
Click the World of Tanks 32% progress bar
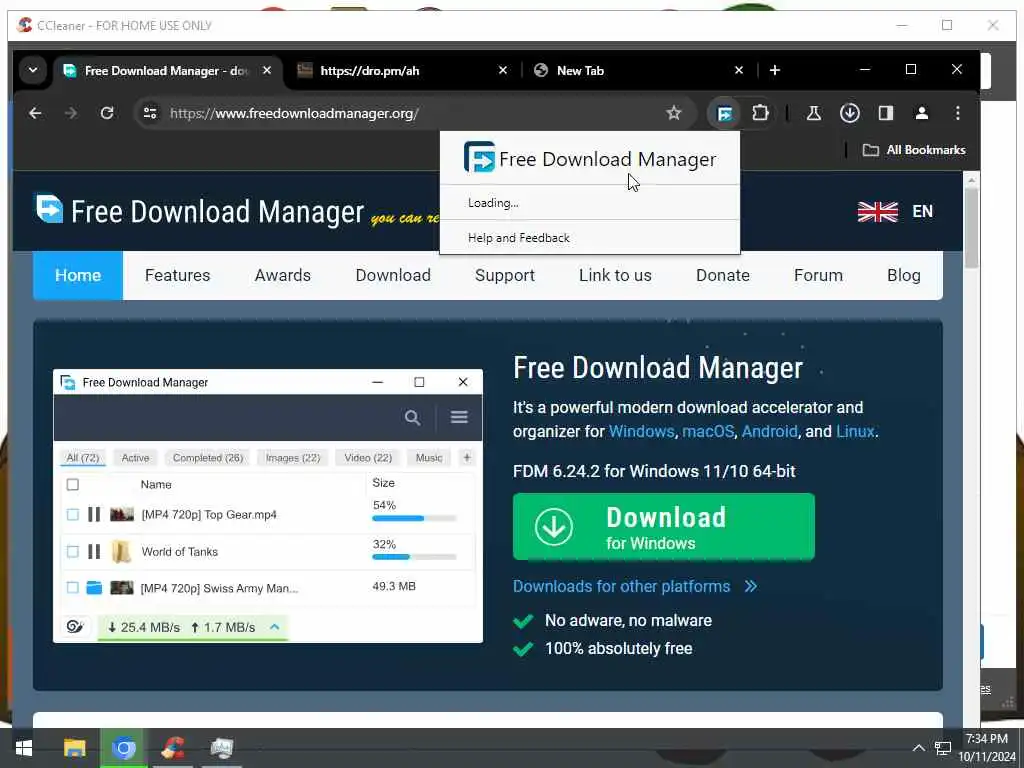[414, 557]
